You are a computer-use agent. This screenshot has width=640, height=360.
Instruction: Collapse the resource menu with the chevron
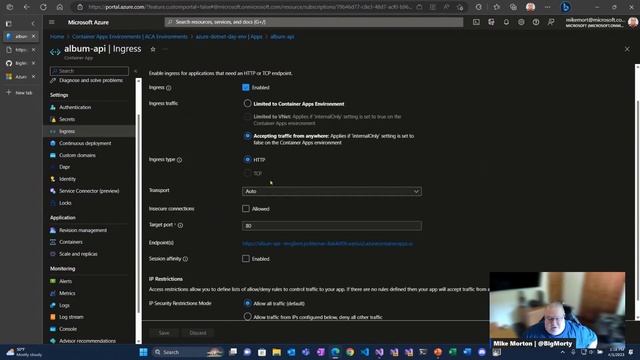[136, 71]
